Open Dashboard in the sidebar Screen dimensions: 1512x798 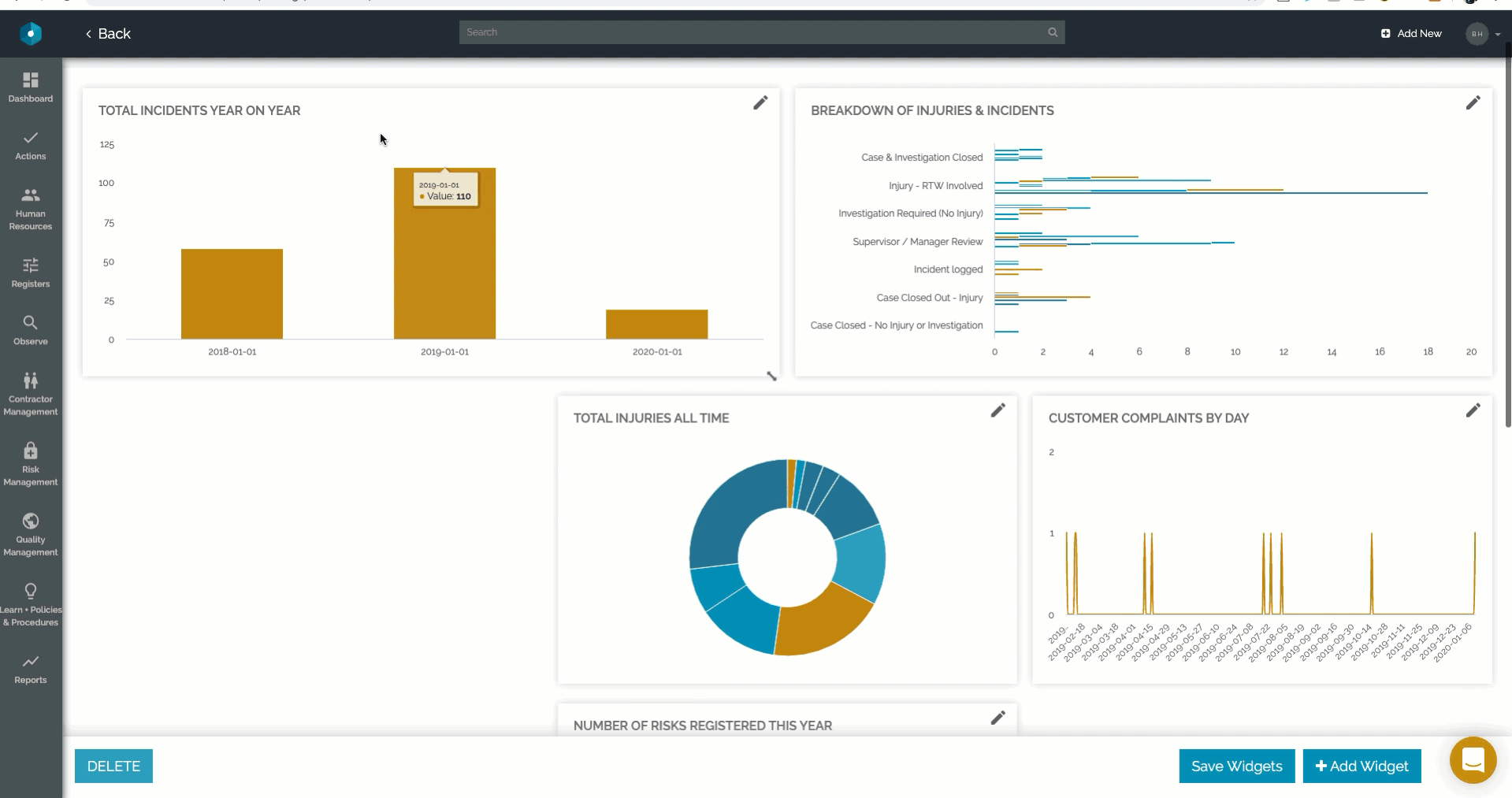[x=31, y=87]
